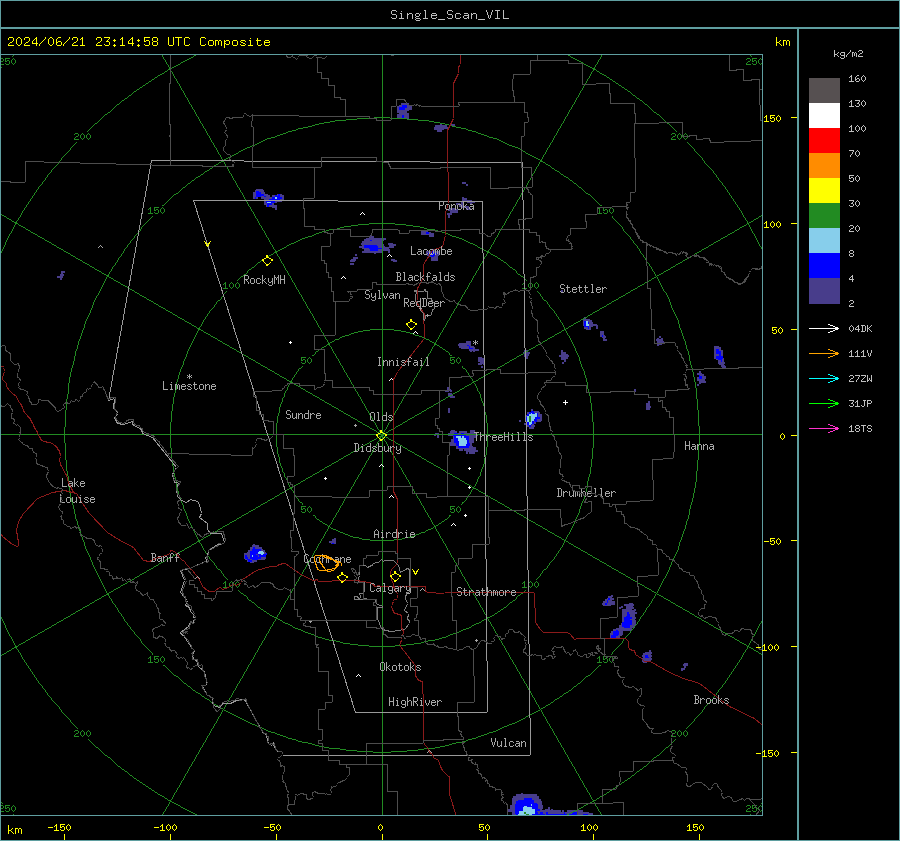Image resolution: width=900 pixels, height=841 pixels.
Task: Click the Limestone label
Action: coord(189,386)
